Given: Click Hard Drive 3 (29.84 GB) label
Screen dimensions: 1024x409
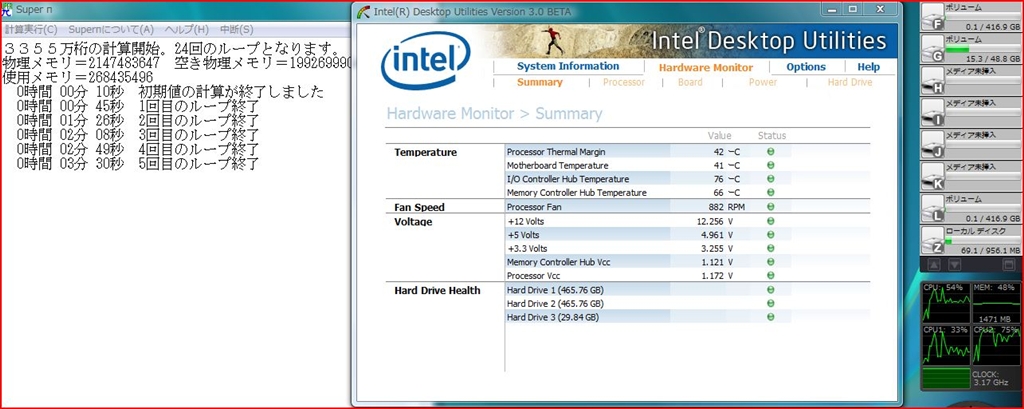Looking at the screenshot, I should [552, 317].
